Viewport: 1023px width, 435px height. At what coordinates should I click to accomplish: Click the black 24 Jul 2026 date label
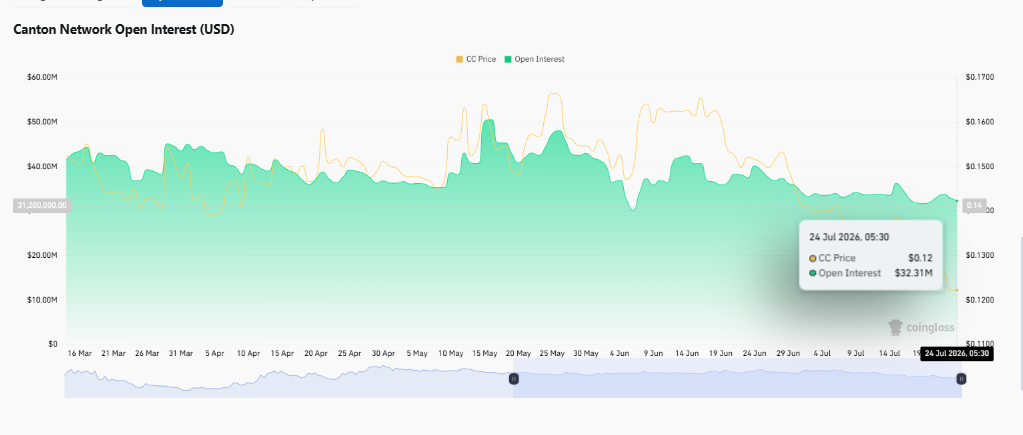957,354
